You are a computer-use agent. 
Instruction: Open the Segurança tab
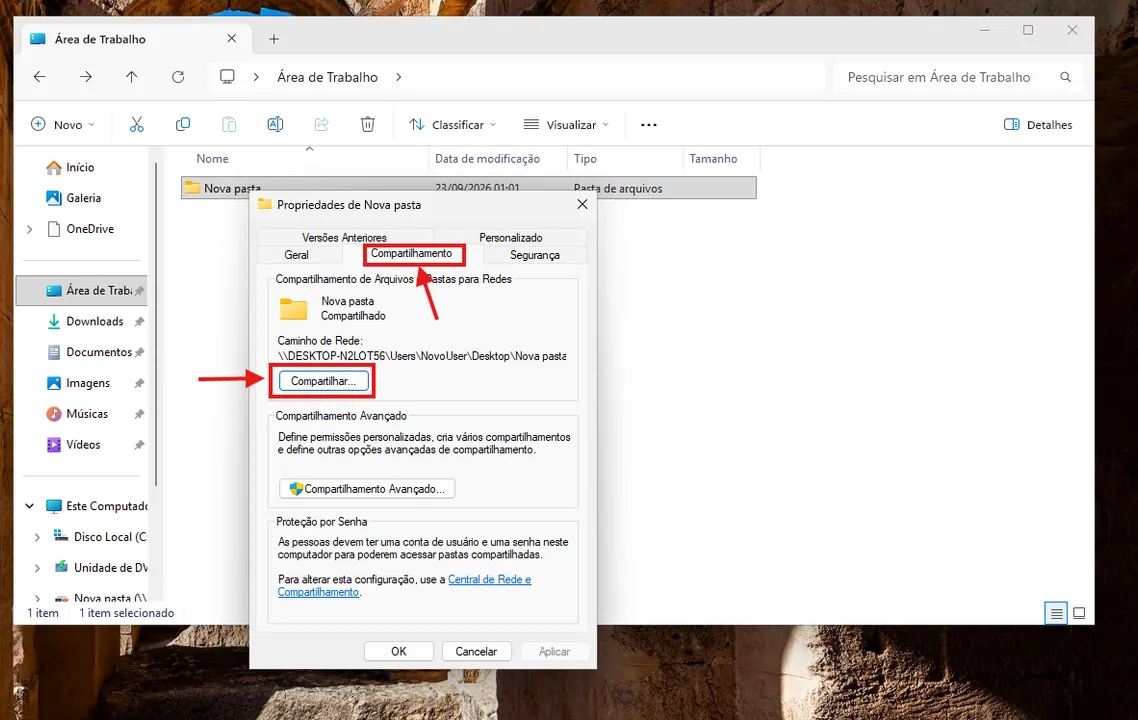(x=534, y=255)
